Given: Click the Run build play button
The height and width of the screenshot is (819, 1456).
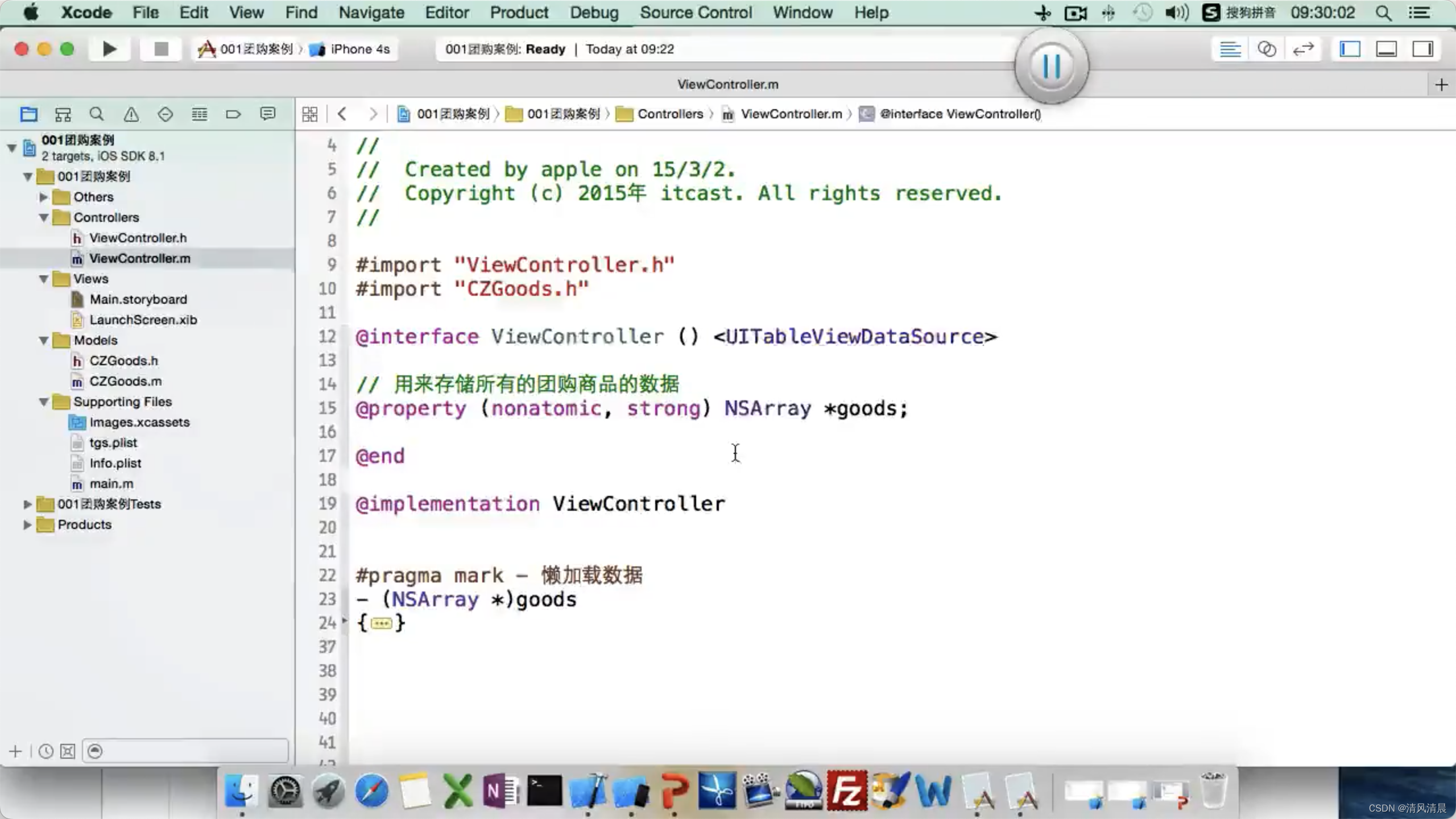Looking at the screenshot, I should (x=109, y=49).
